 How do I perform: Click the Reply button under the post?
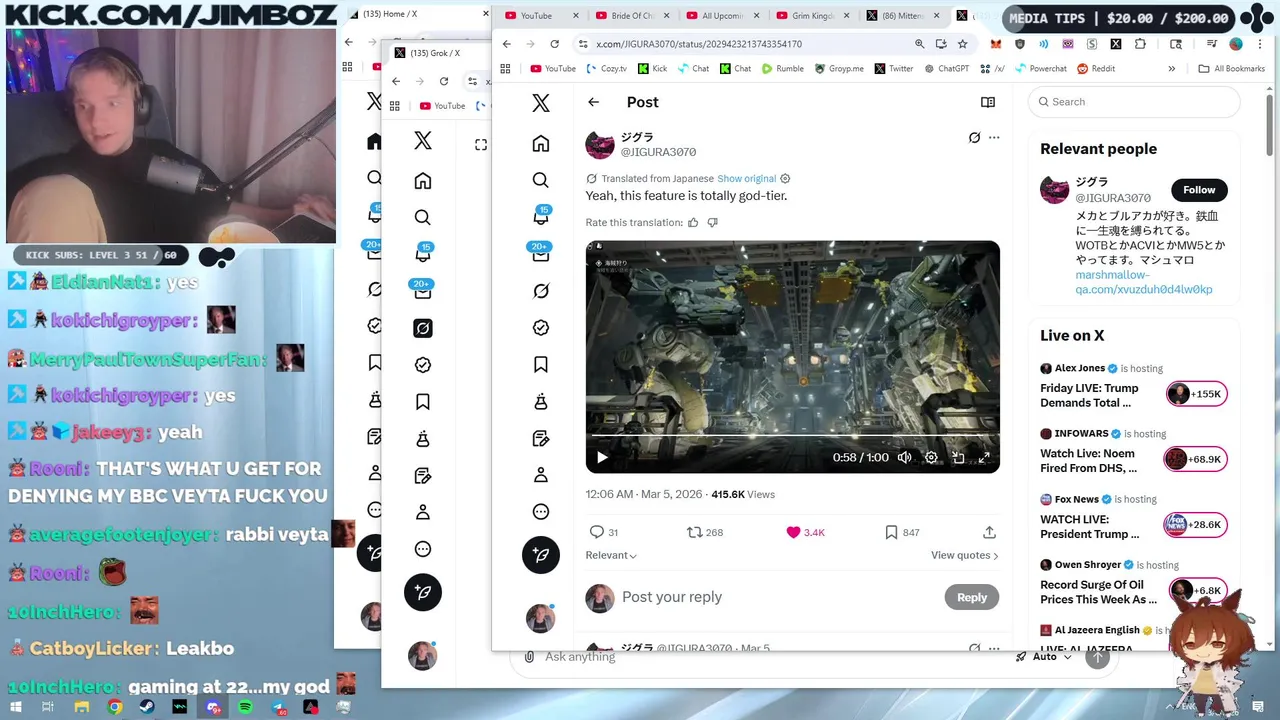(971, 597)
